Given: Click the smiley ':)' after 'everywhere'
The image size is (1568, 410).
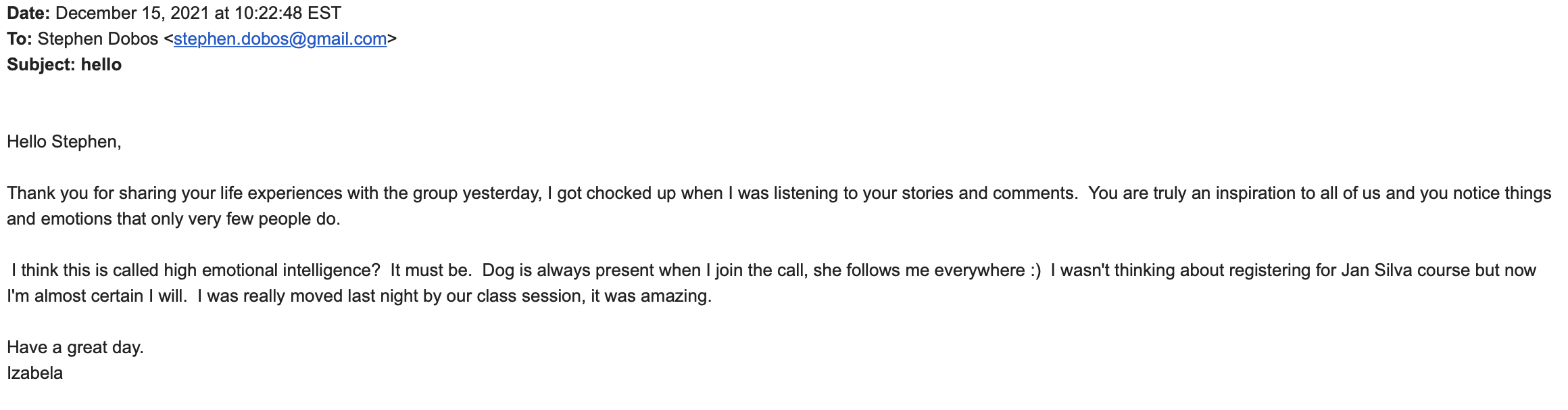Looking at the screenshot, I should click(1035, 270).
